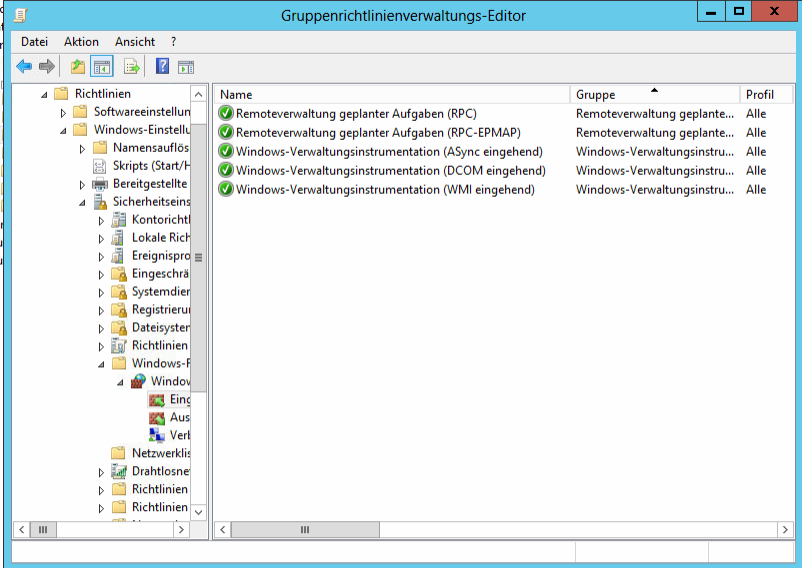Expand the Drahtlosnetzwerk tree node

[102, 472]
